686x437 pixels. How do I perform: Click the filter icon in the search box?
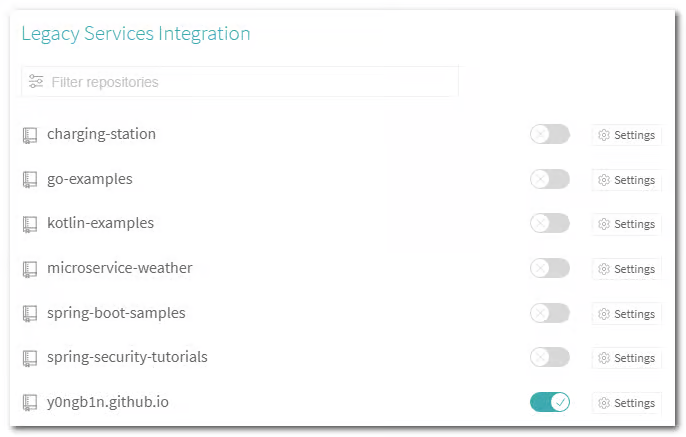[36, 82]
